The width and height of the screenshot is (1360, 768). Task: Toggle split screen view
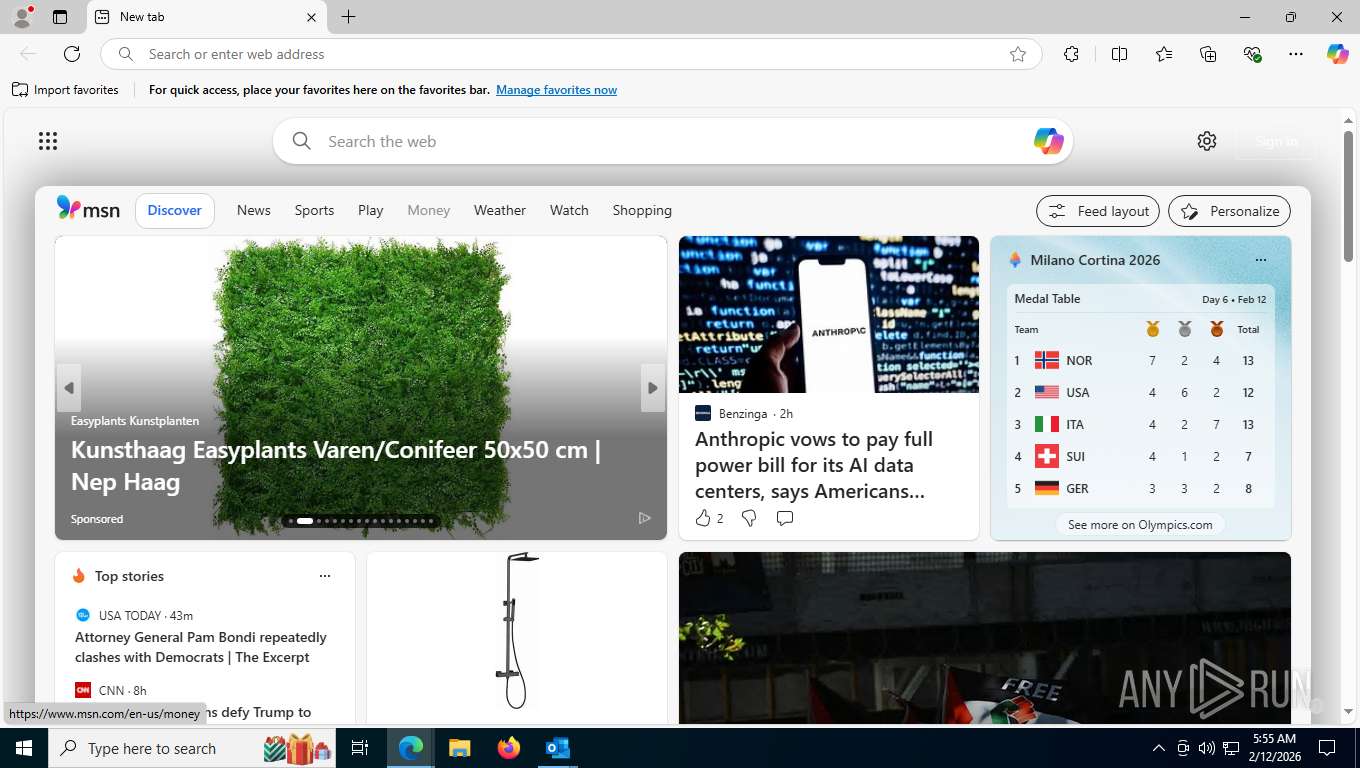coord(1119,54)
